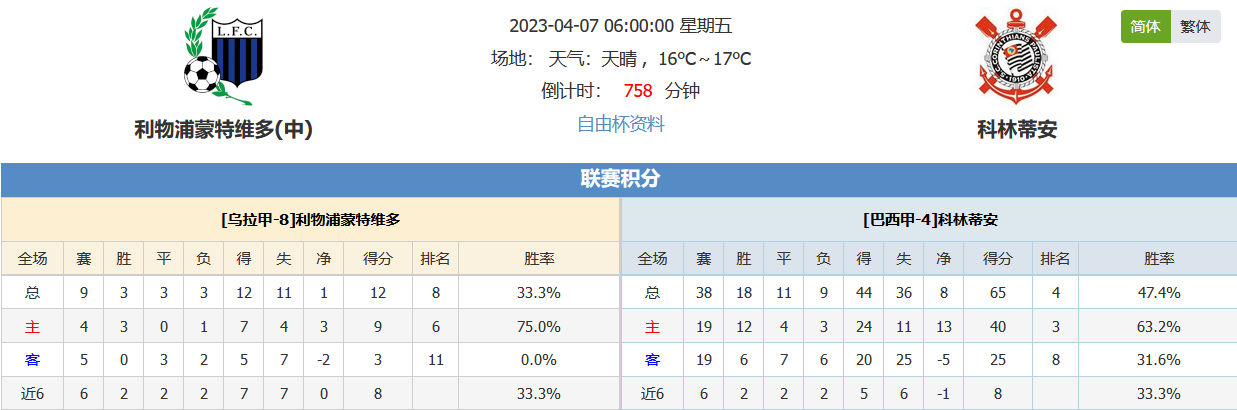Click the red 主 row label in Liverpool's table
The image size is (1237, 410).
coord(32,327)
